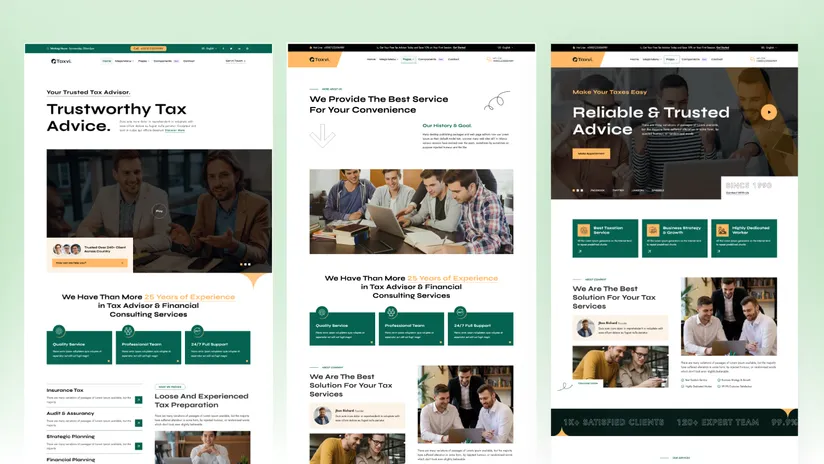
Task: Click the phone icon in Reliable Advice page header
Action: tap(752, 59)
